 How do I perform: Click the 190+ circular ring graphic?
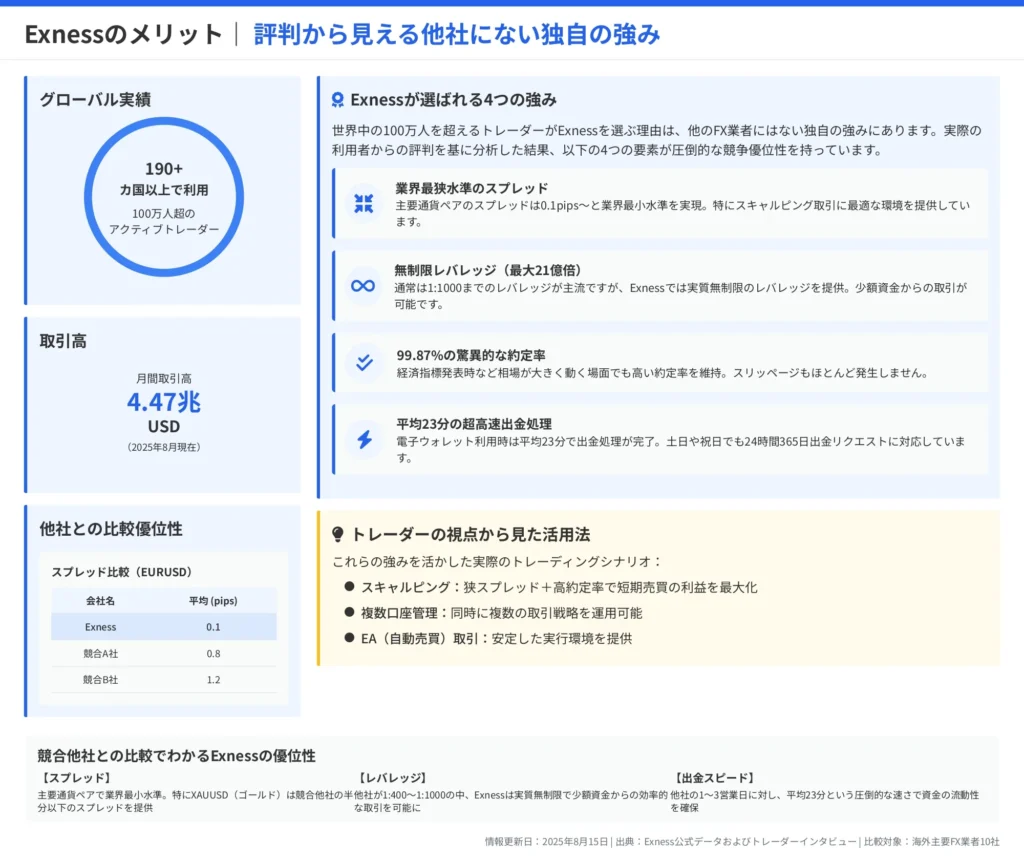tap(164, 197)
